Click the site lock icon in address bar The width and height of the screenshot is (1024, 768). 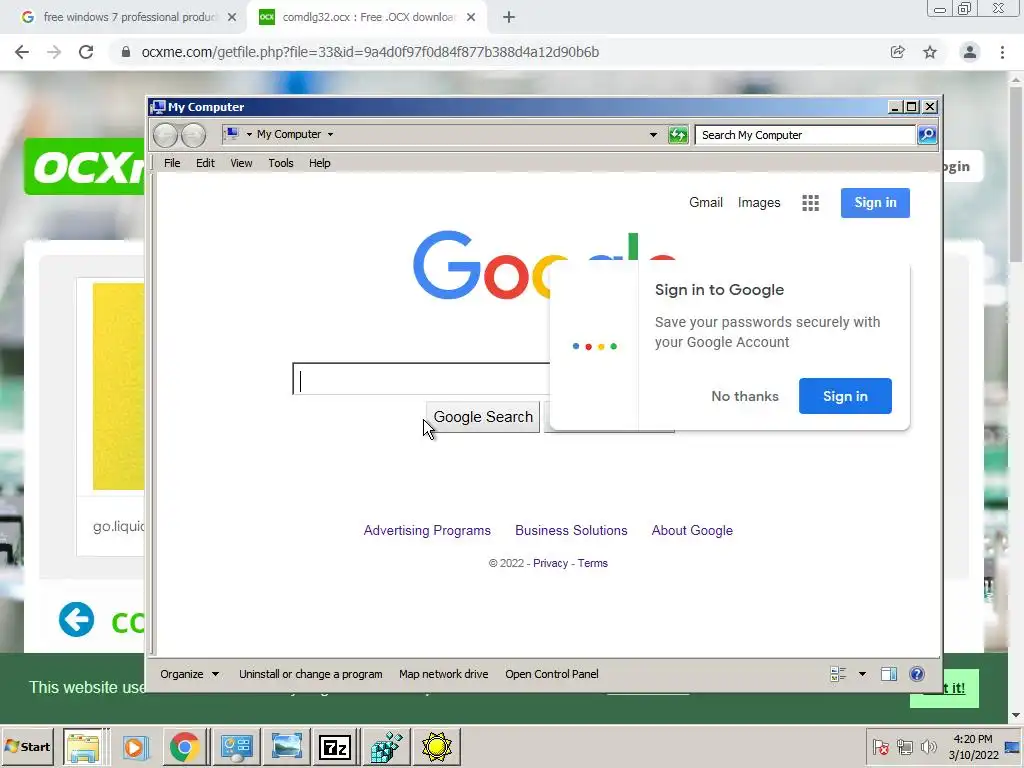[x=126, y=52]
